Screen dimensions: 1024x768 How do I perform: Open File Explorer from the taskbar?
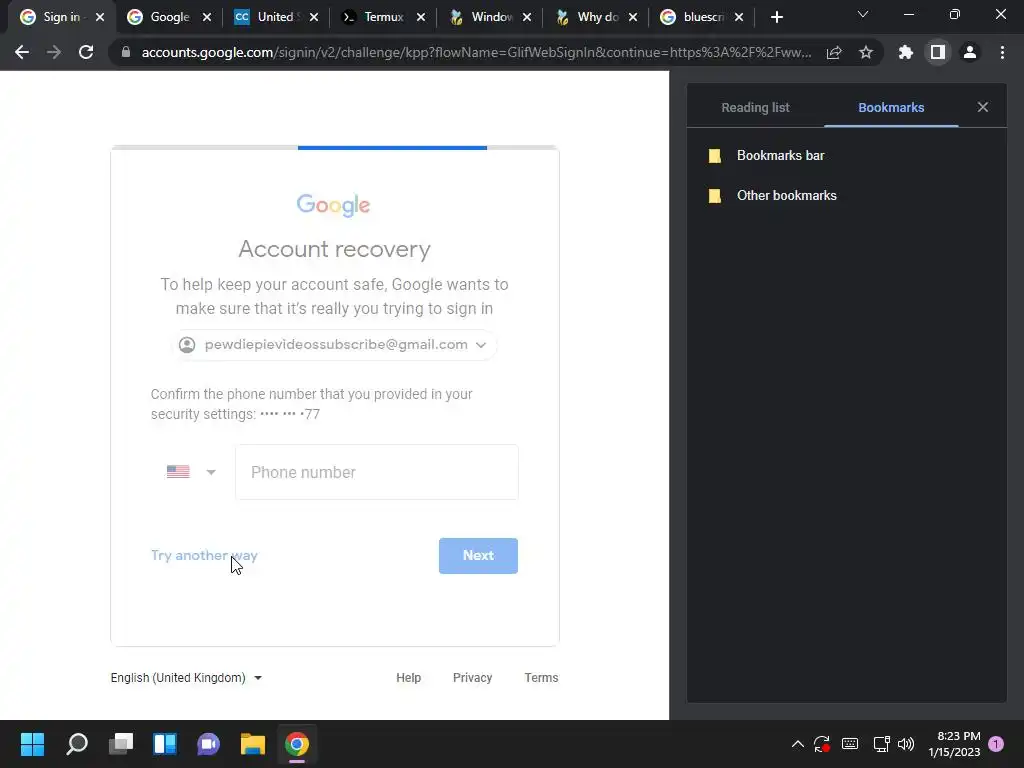pos(253,744)
